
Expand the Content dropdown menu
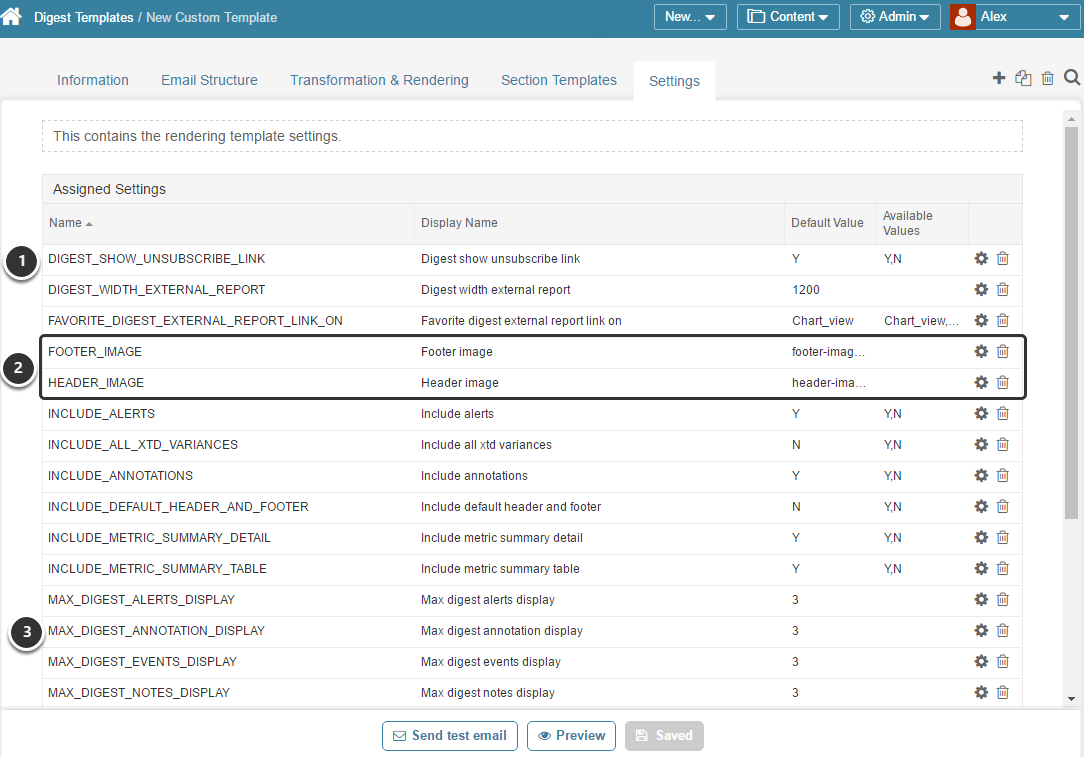[x=788, y=17]
